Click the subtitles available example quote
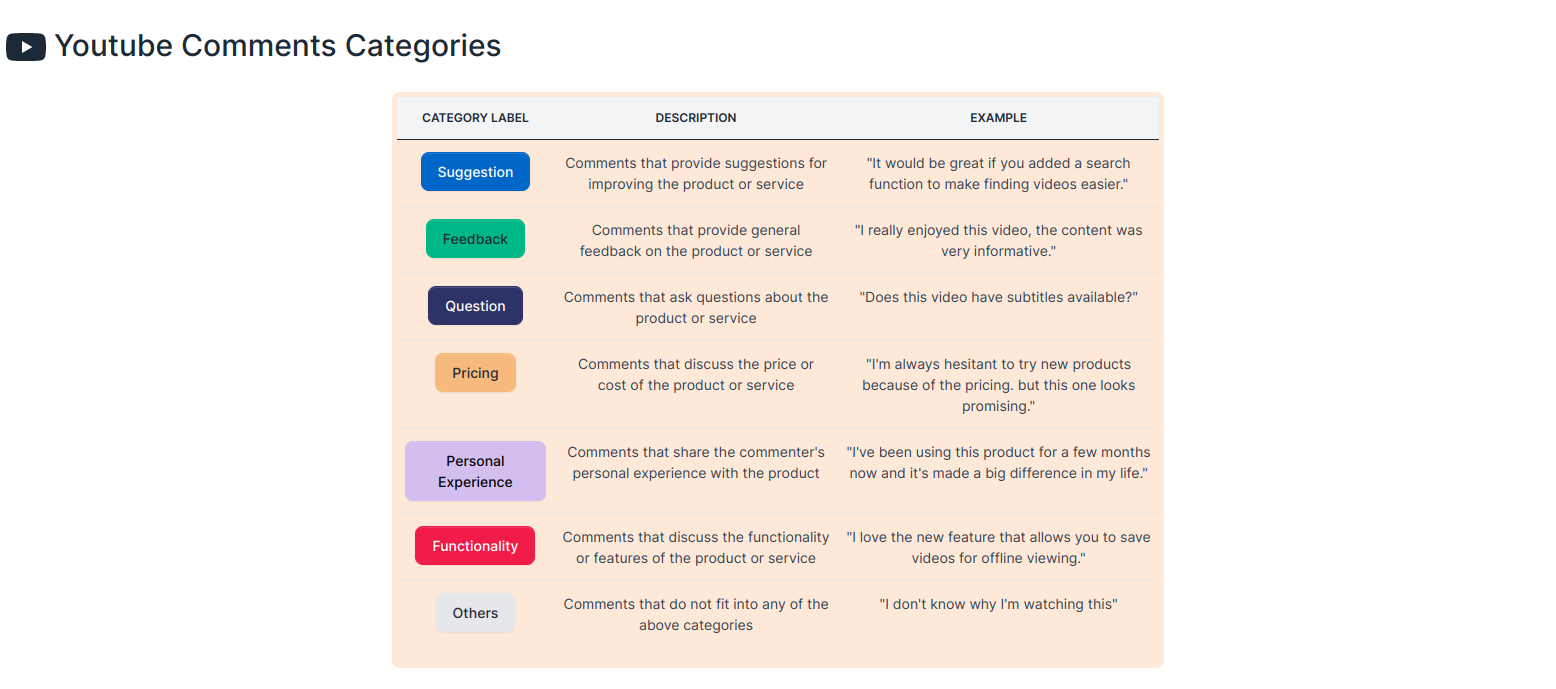The width and height of the screenshot is (1556, 689). [998, 297]
